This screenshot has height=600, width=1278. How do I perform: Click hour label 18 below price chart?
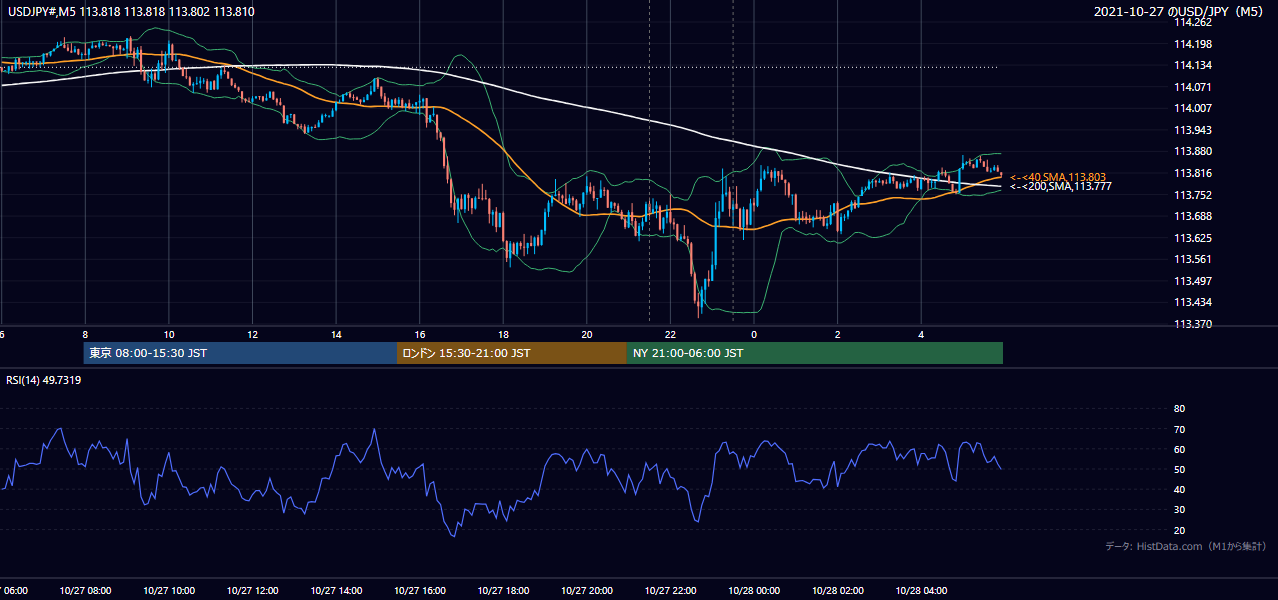503,335
